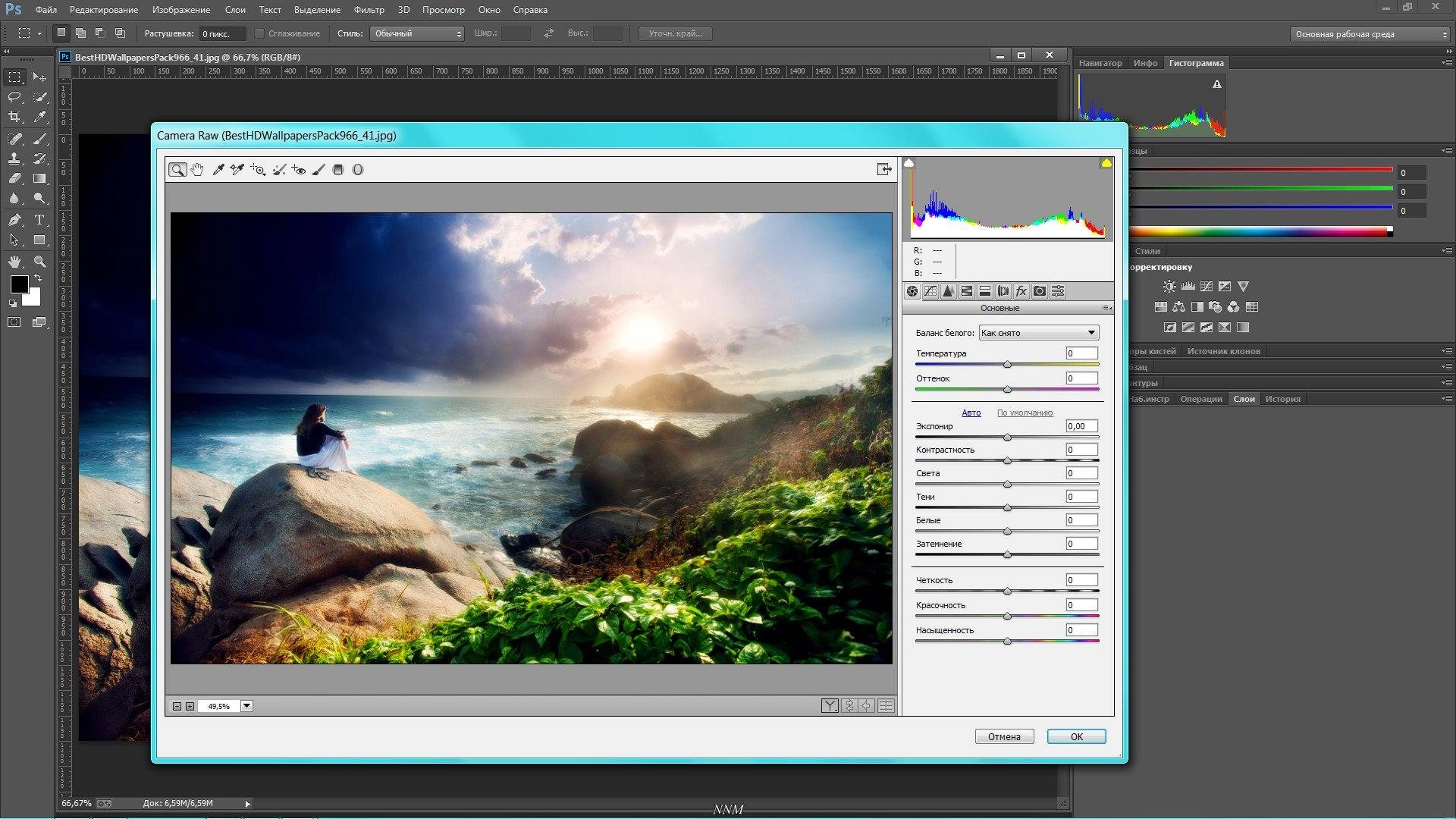This screenshot has height=819, width=1456.
Task: Pick the White Balance eyedropper in Camera Raw
Action: click(218, 170)
